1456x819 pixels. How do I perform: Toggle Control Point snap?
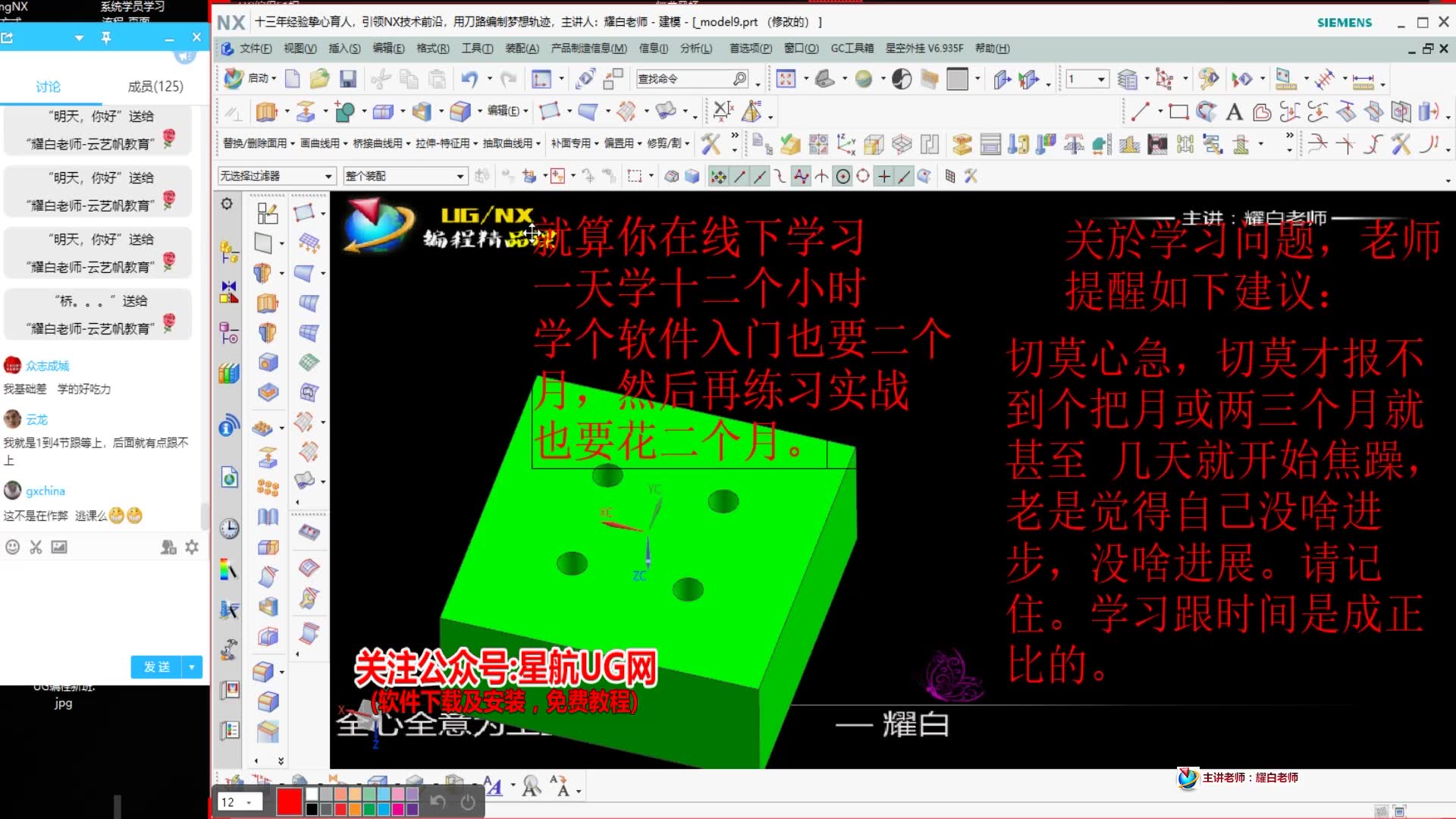coord(780,177)
